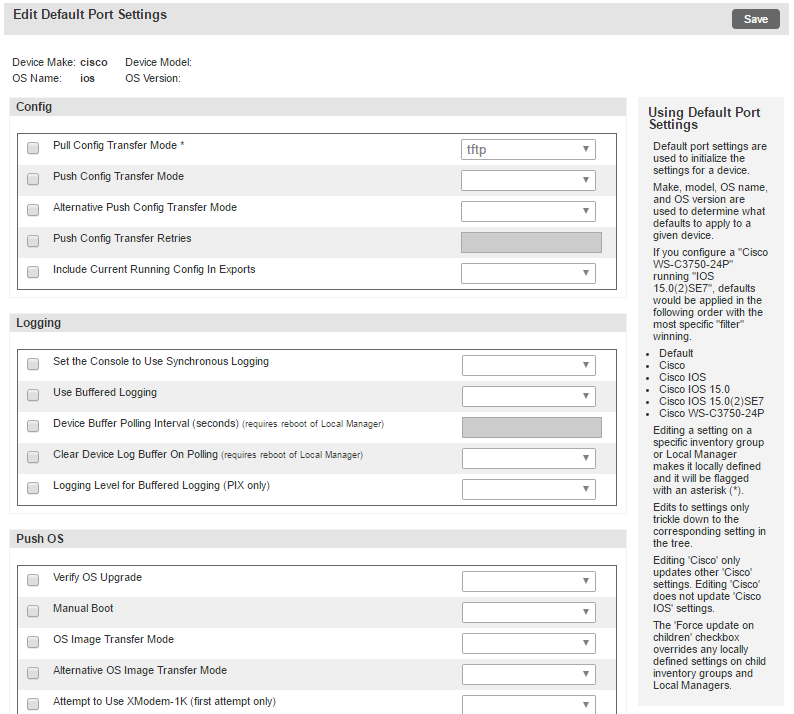794x714 pixels.
Task: Expand Alternative Push Config Transfer Mode dropdown
Action: click(x=528, y=211)
